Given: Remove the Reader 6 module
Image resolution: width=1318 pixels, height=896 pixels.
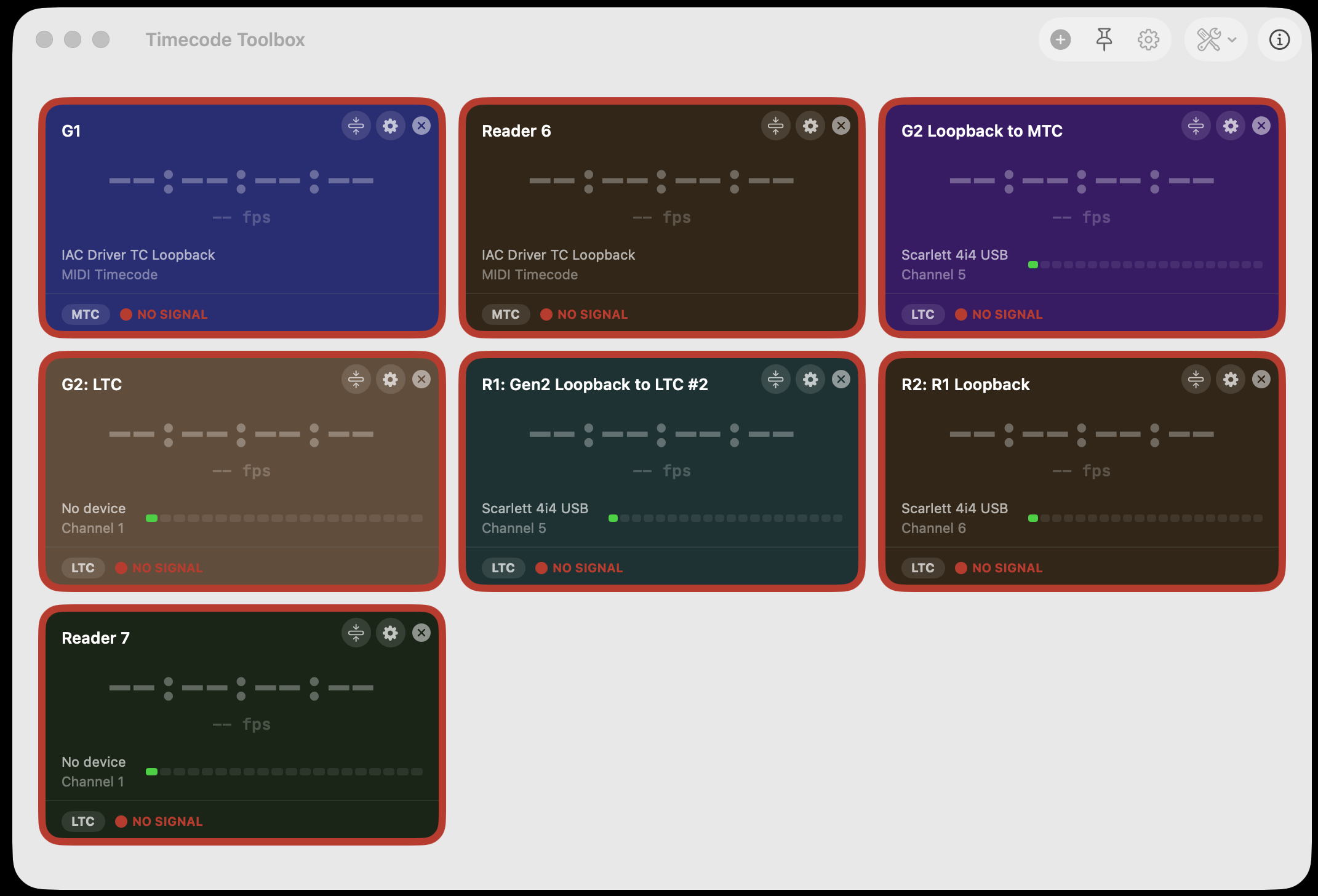Looking at the screenshot, I should click(841, 126).
